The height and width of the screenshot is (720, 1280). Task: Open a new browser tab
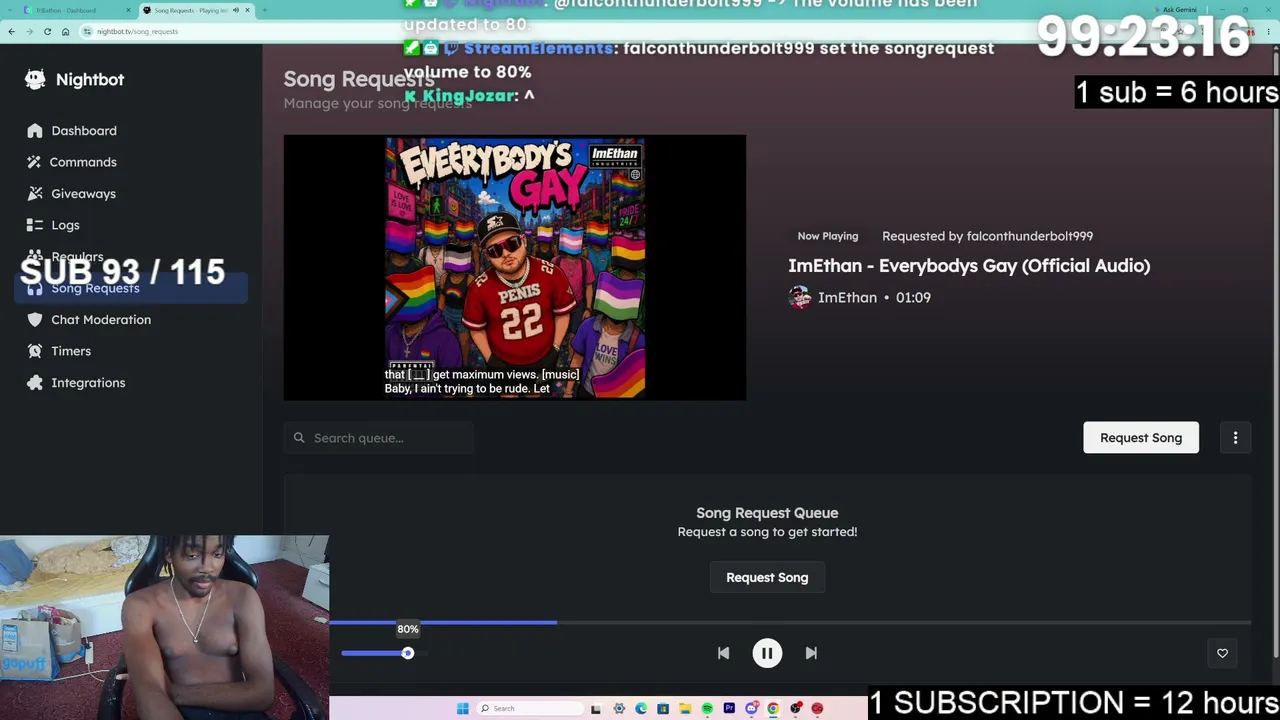pyautogui.click(x=264, y=11)
